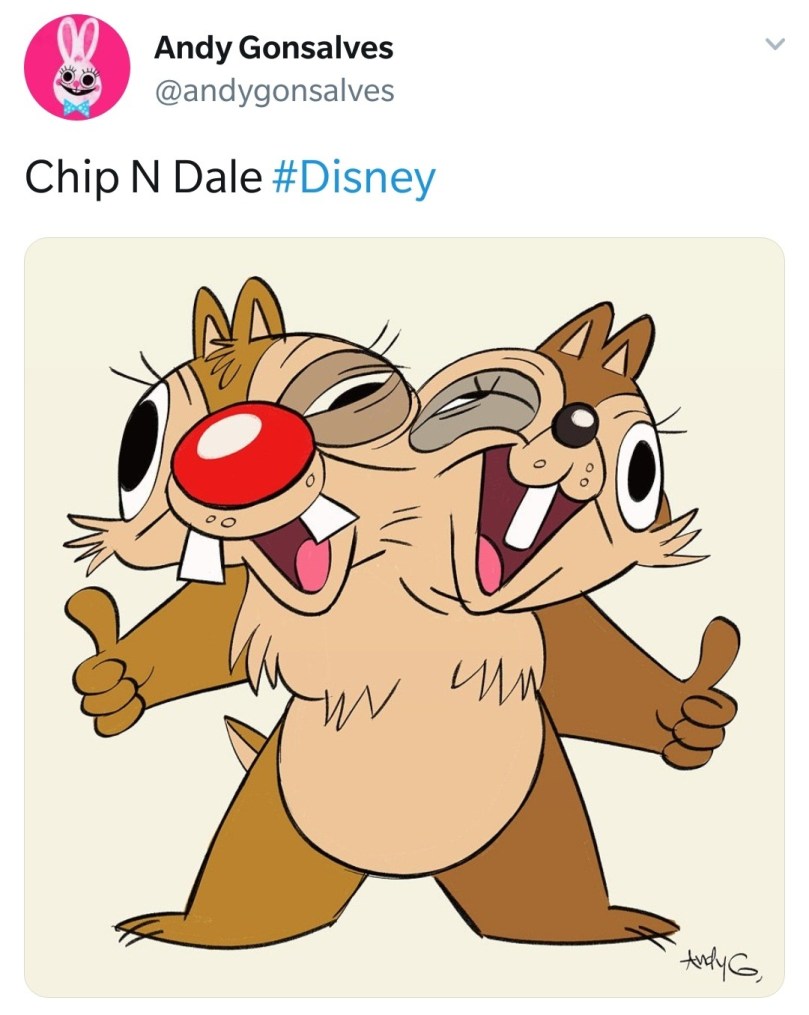Click the 'Chip N Dale' tweet text
The width and height of the screenshot is (809, 1015).
(x=143, y=178)
